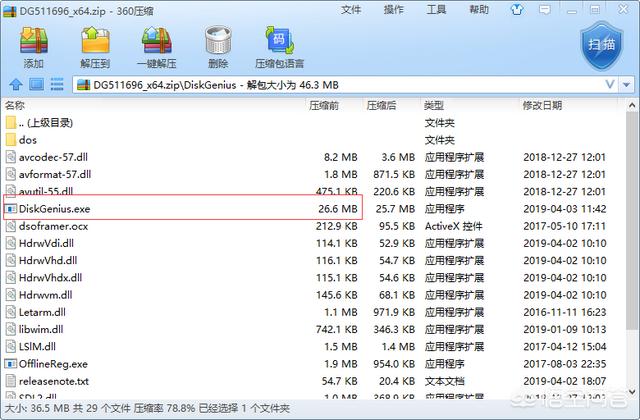Click the 解压到 (Extract to) icon
Image resolution: width=640 pixels, height=420 pixels.
pyautogui.click(x=95, y=41)
